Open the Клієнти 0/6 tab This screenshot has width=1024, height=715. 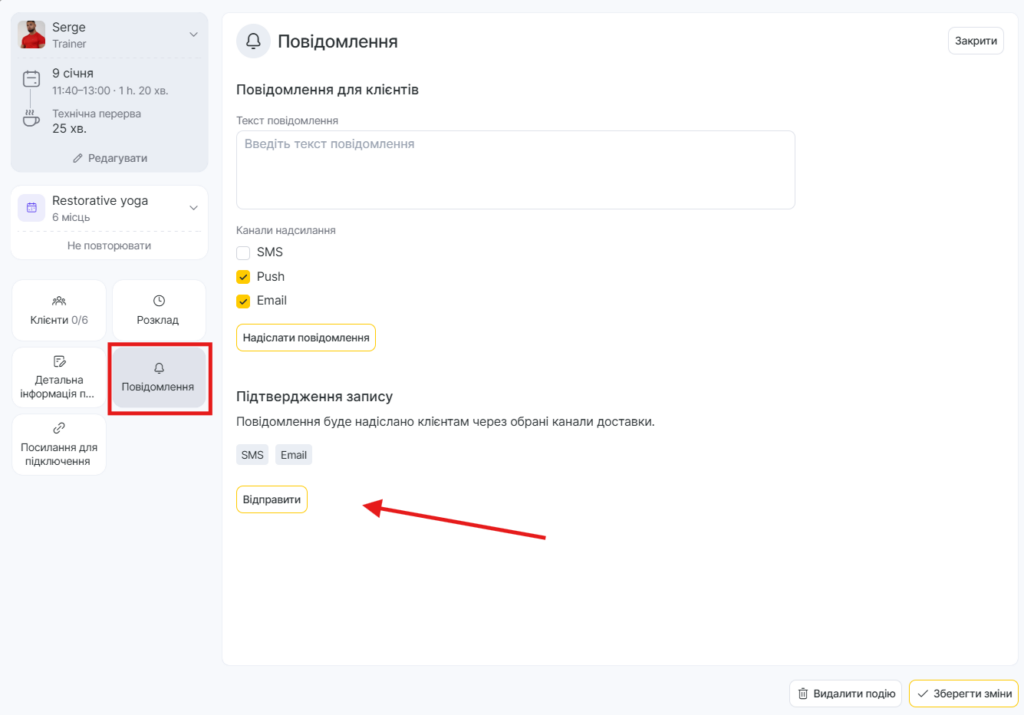(58, 311)
